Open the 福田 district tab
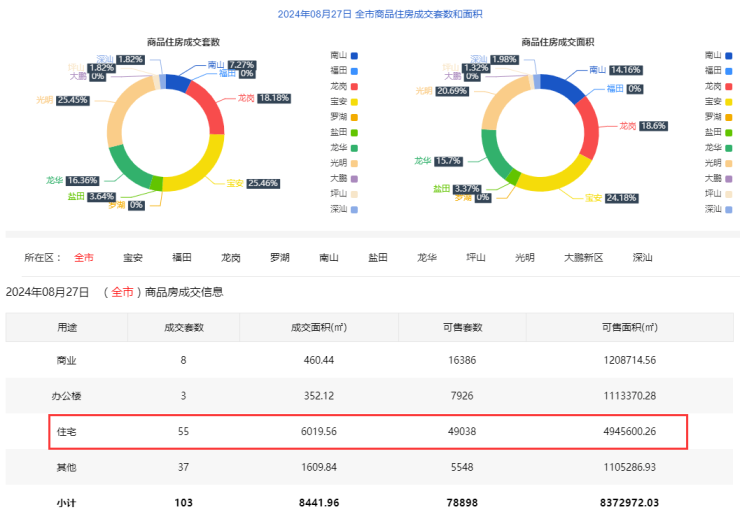This screenshot has height=526, width=740. coord(182,257)
